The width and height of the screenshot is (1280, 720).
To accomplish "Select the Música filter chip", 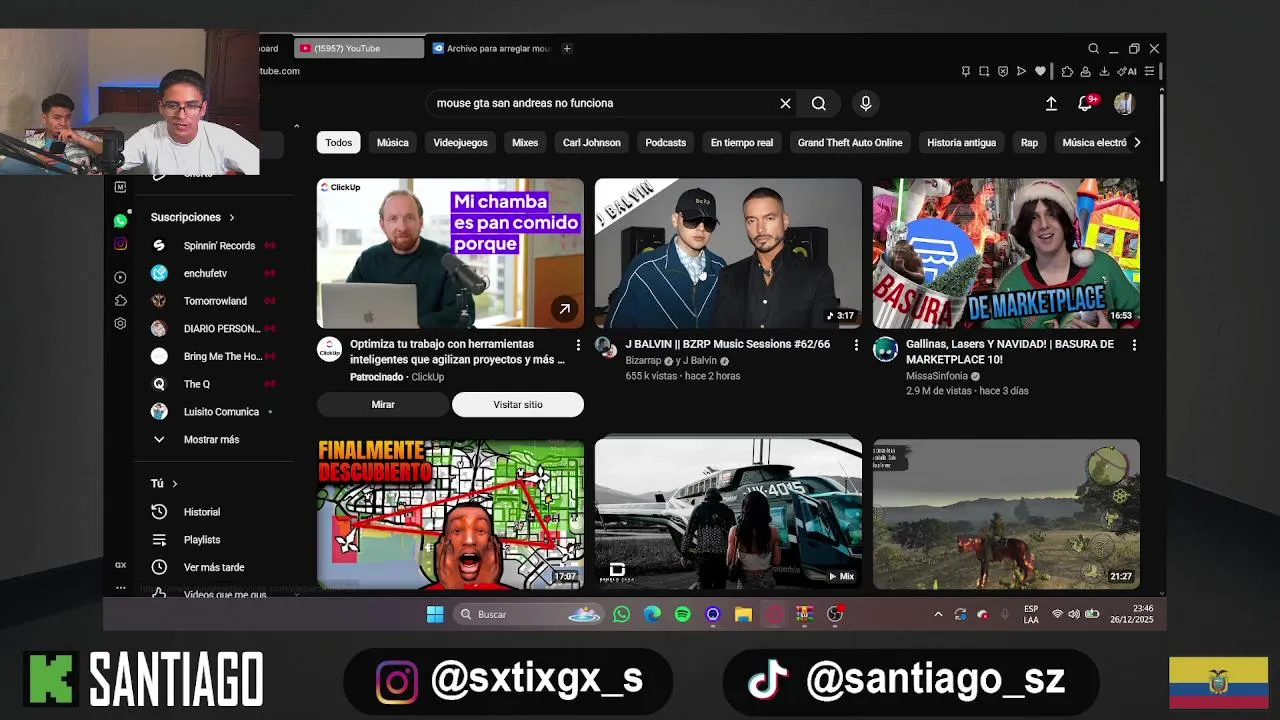I will click(x=393, y=143).
